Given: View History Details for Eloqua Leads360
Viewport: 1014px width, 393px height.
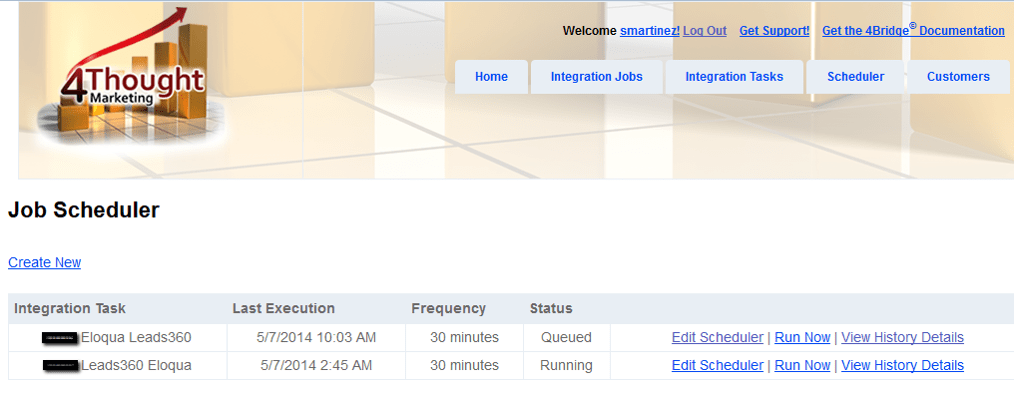Looking at the screenshot, I should (902, 337).
